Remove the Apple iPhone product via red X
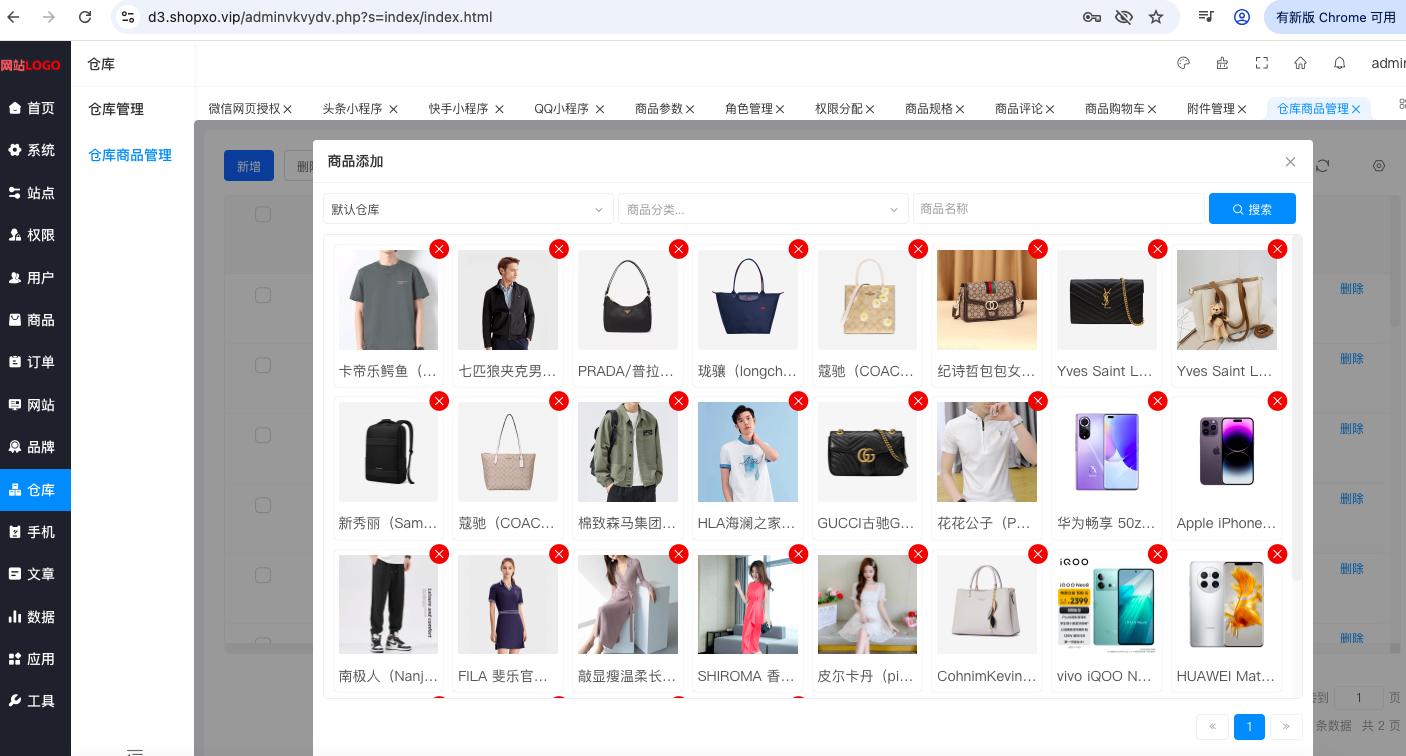1406x756 pixels. click(x=1277, y=401)
